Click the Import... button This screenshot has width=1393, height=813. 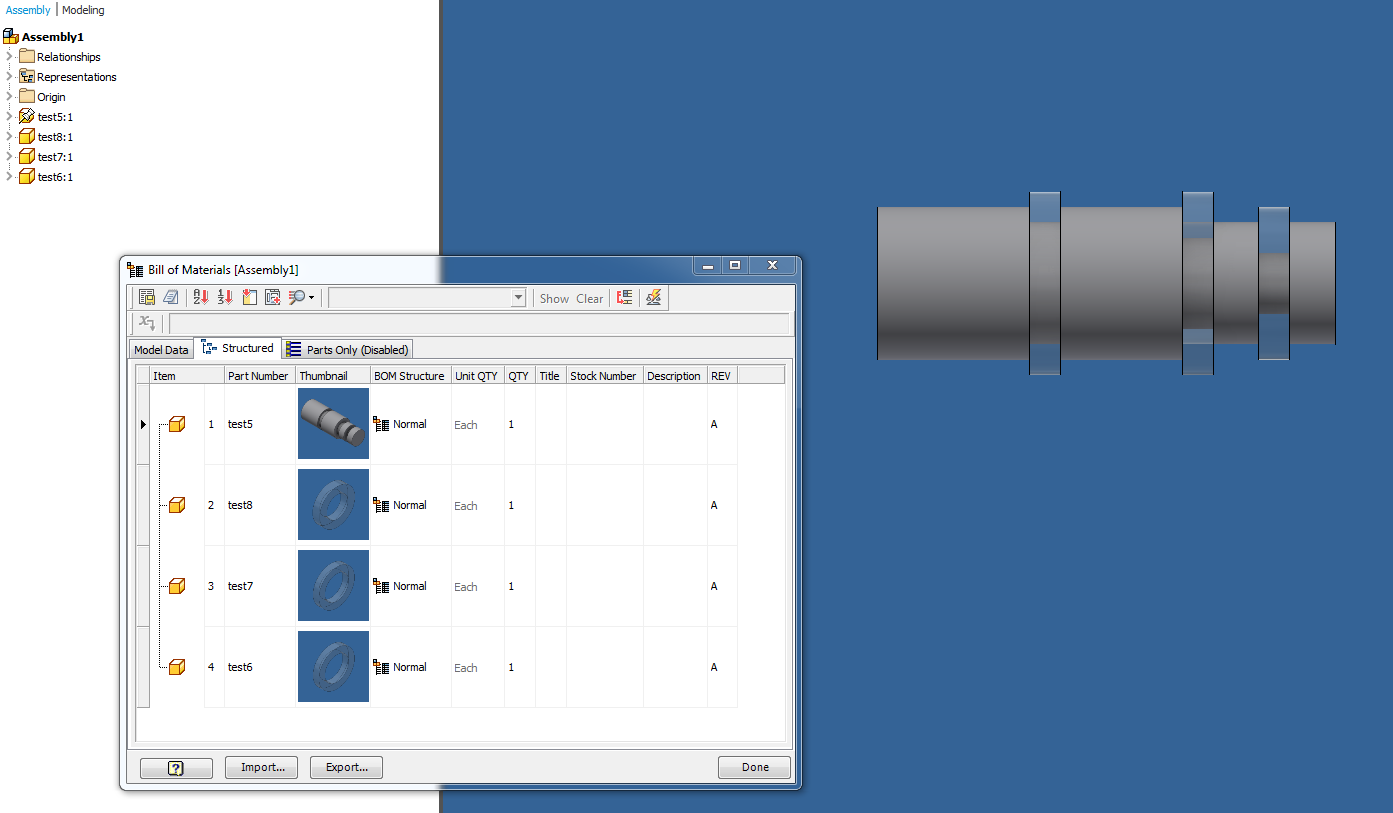point(262,768)
